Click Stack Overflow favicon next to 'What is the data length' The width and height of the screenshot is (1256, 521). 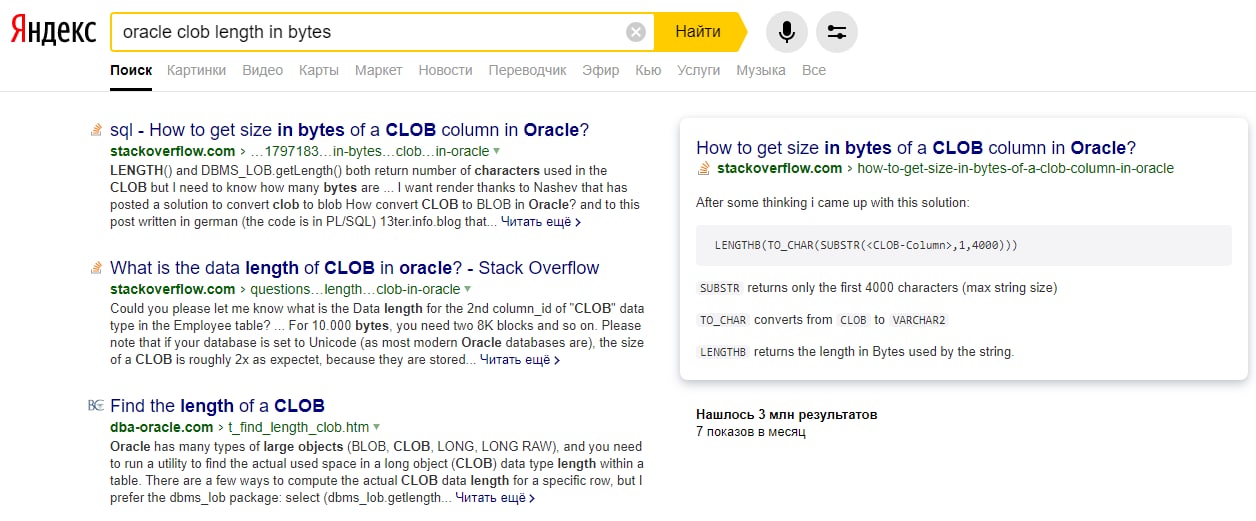tap(96, 268)
